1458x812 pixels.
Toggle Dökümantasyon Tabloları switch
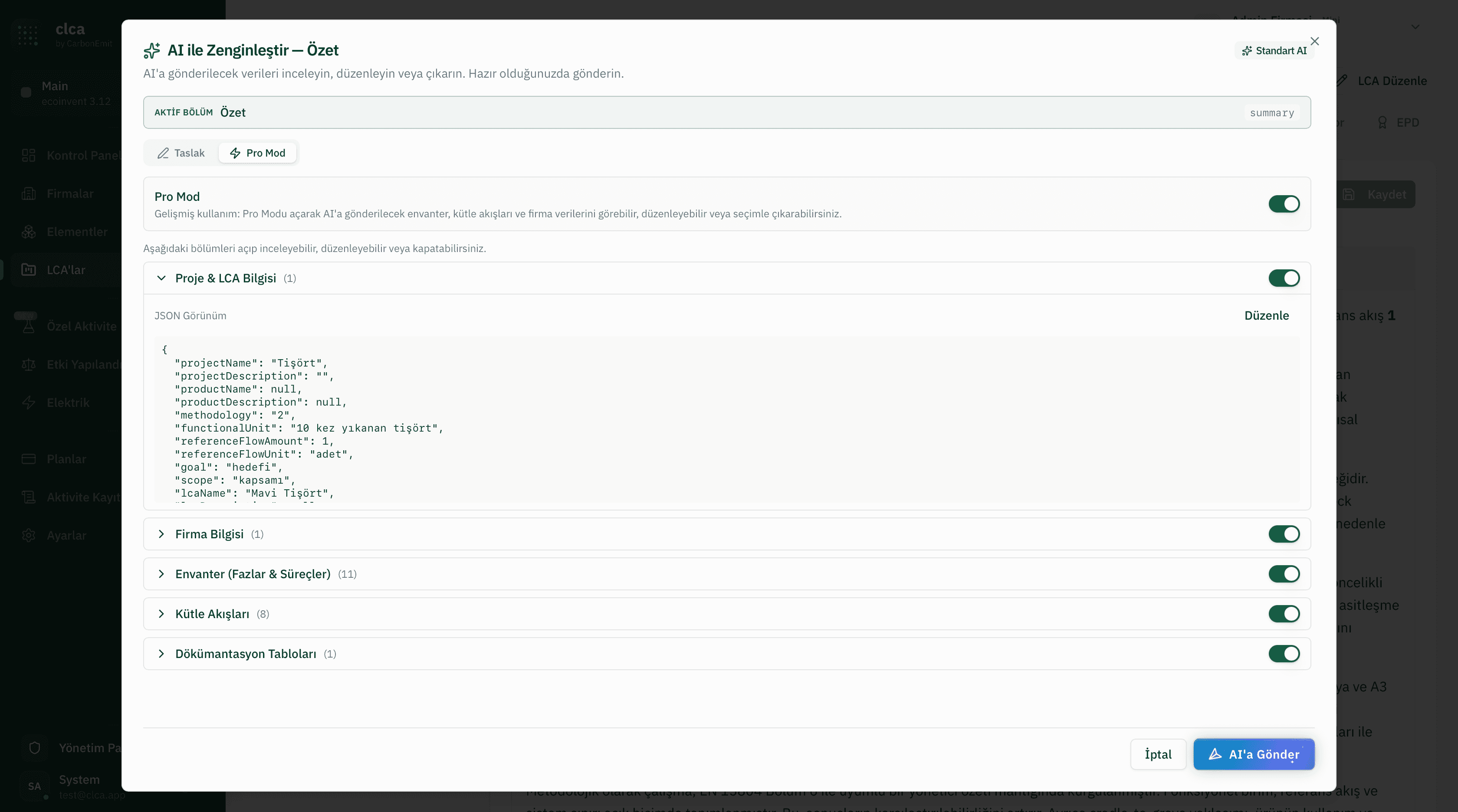point(1284,654)
